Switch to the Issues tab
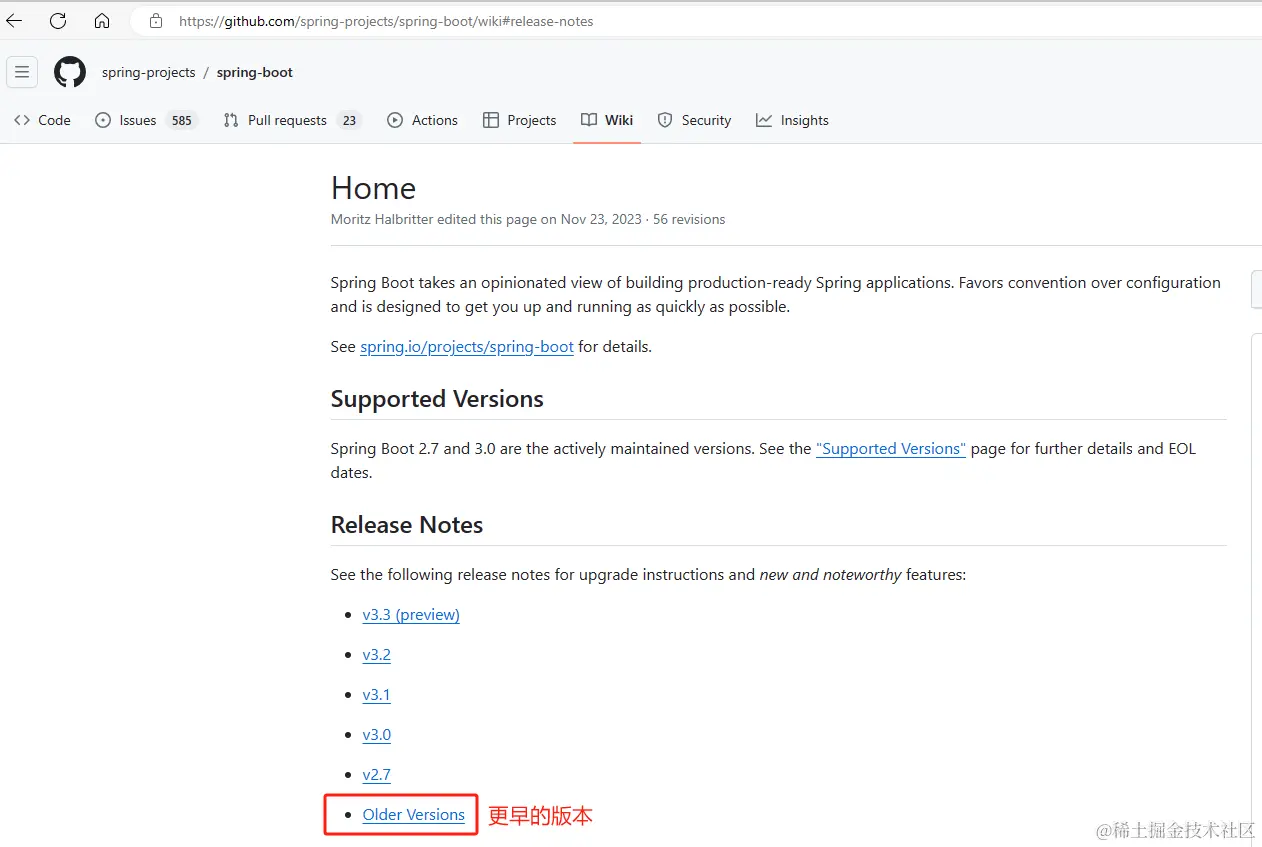The width and height of the screenshot is (1262, 847). (x=146, y=120)
